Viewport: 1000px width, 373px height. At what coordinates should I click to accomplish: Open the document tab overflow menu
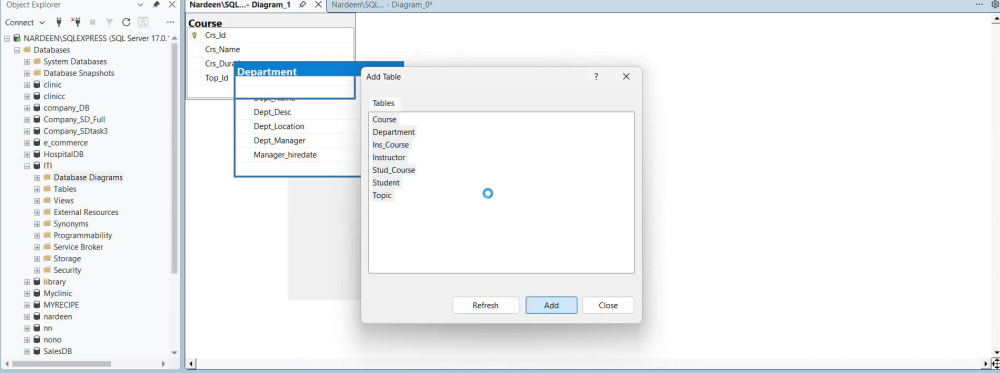point(980,4)
